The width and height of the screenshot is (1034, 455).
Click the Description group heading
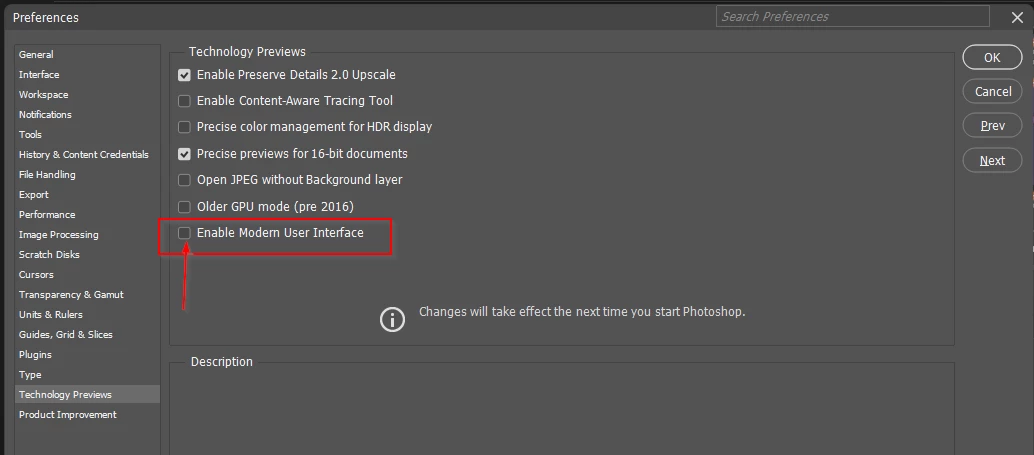222,362
